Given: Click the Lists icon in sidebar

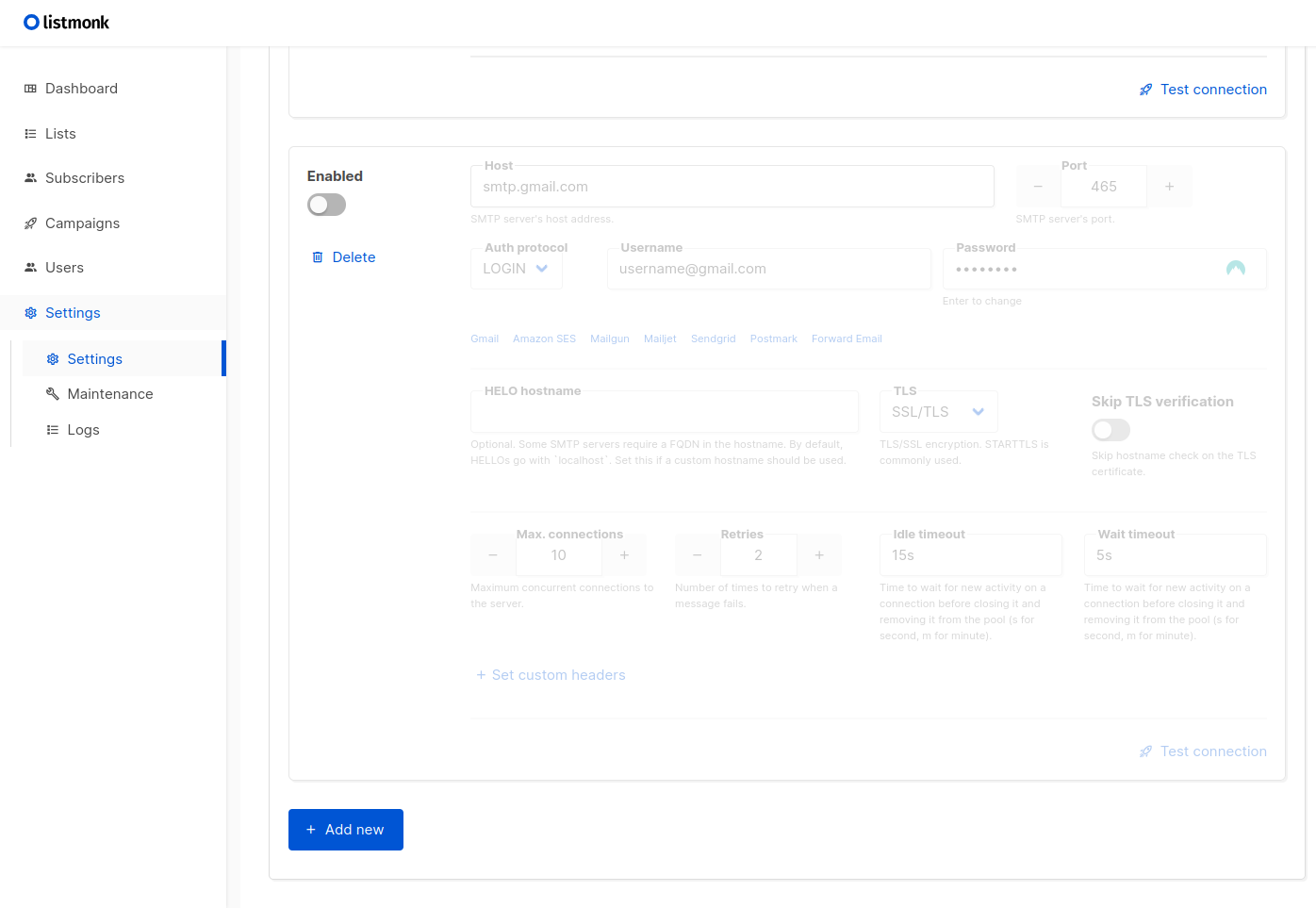Looking at the screenshot, I should click(30, 134).
